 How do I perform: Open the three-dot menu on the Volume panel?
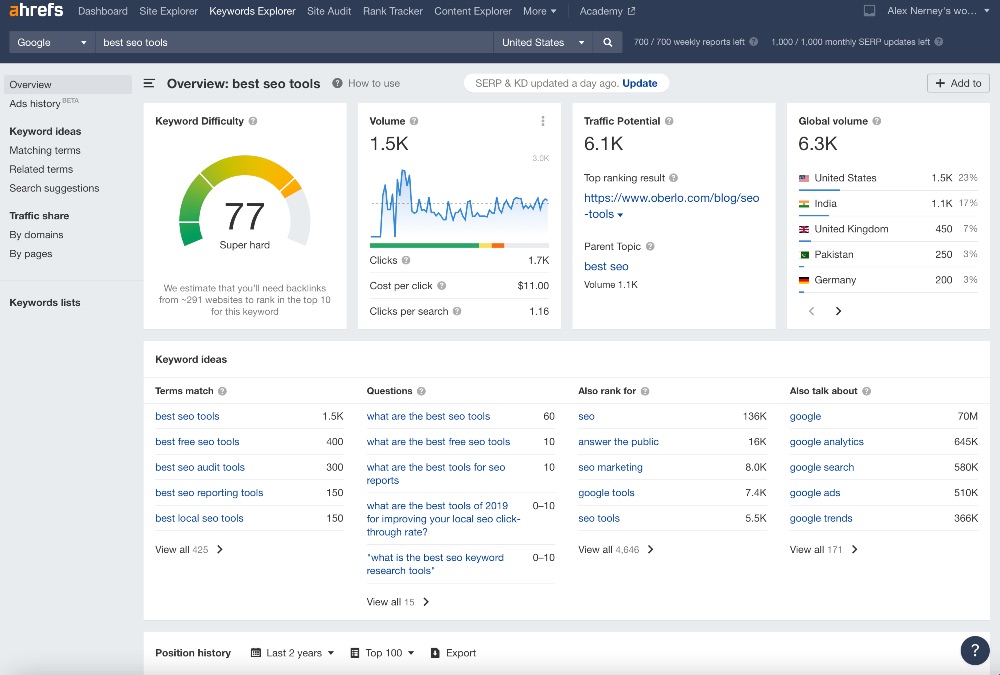[x=543, y=120]
